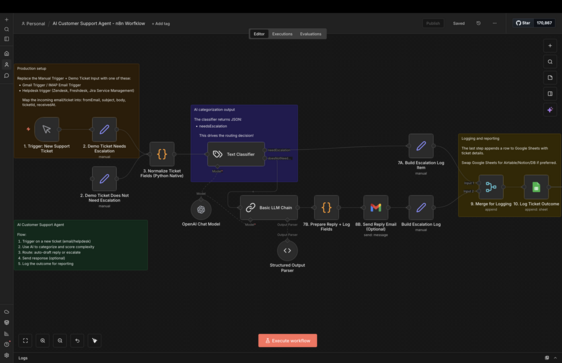Image resolution: width=562 pixels, height=363 pixels.
Task: Click the Logs panel pop-out icon beside the chevron
Action: click(547, 358)
